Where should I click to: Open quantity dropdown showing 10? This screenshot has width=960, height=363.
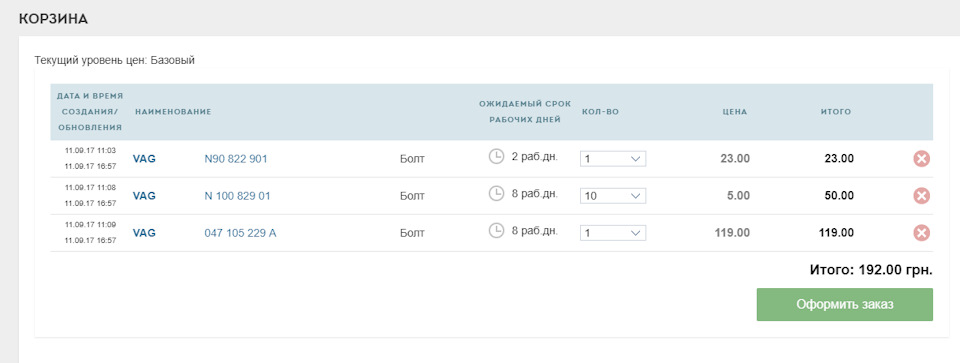pyautogui.click(x=613, y=196)
